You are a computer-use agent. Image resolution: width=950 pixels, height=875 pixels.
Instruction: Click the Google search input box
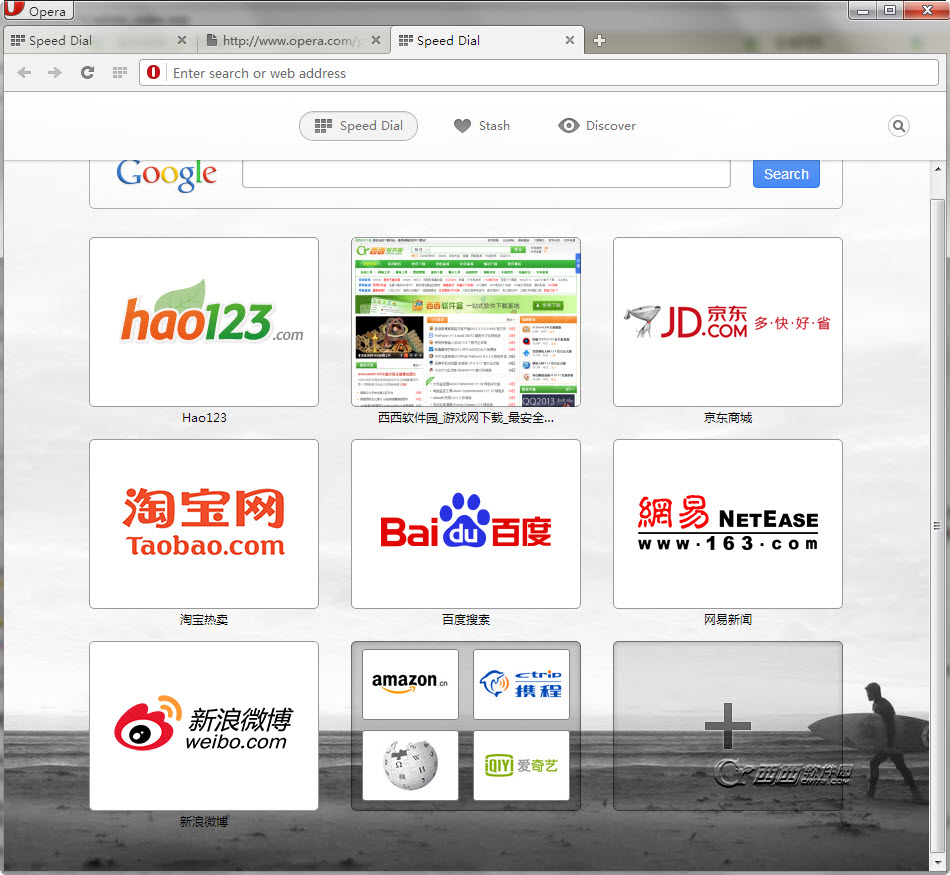pos(486,174)
